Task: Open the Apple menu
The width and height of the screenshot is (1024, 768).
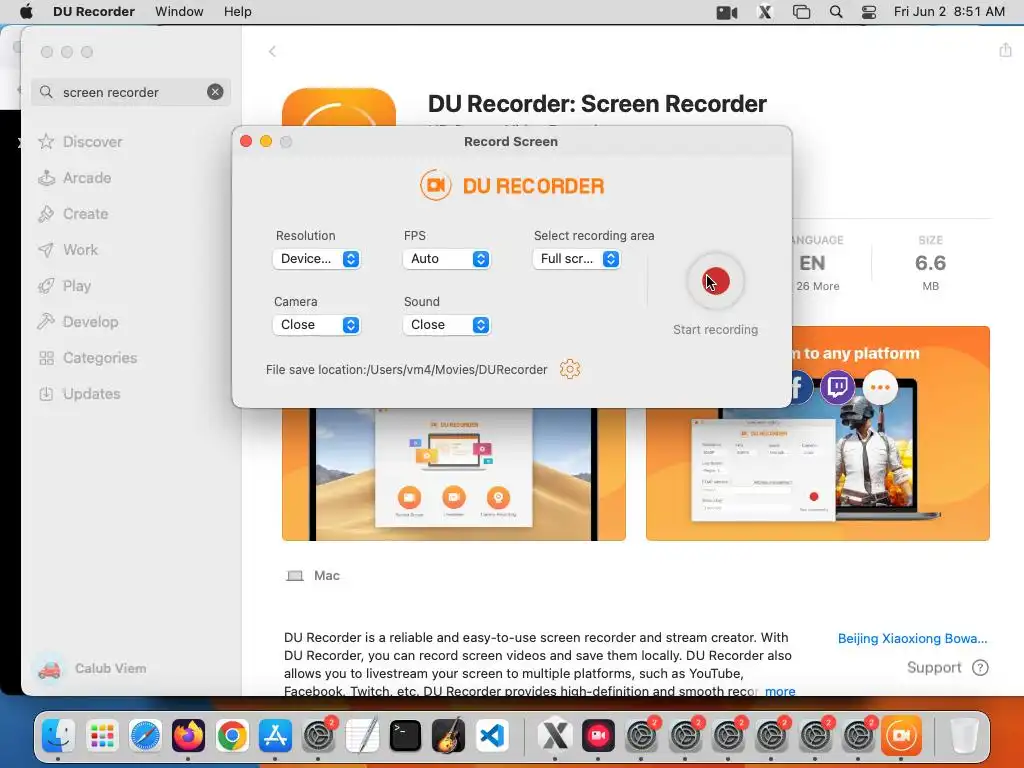Action: coord(26,12)
